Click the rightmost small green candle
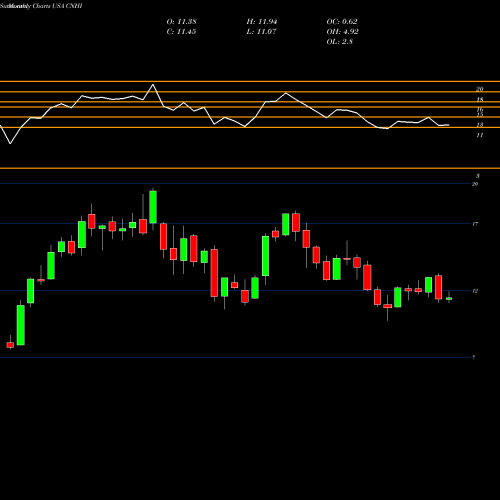Image resolution: width=500 pixels, height=500 pixels. click(x=449, y=298)
